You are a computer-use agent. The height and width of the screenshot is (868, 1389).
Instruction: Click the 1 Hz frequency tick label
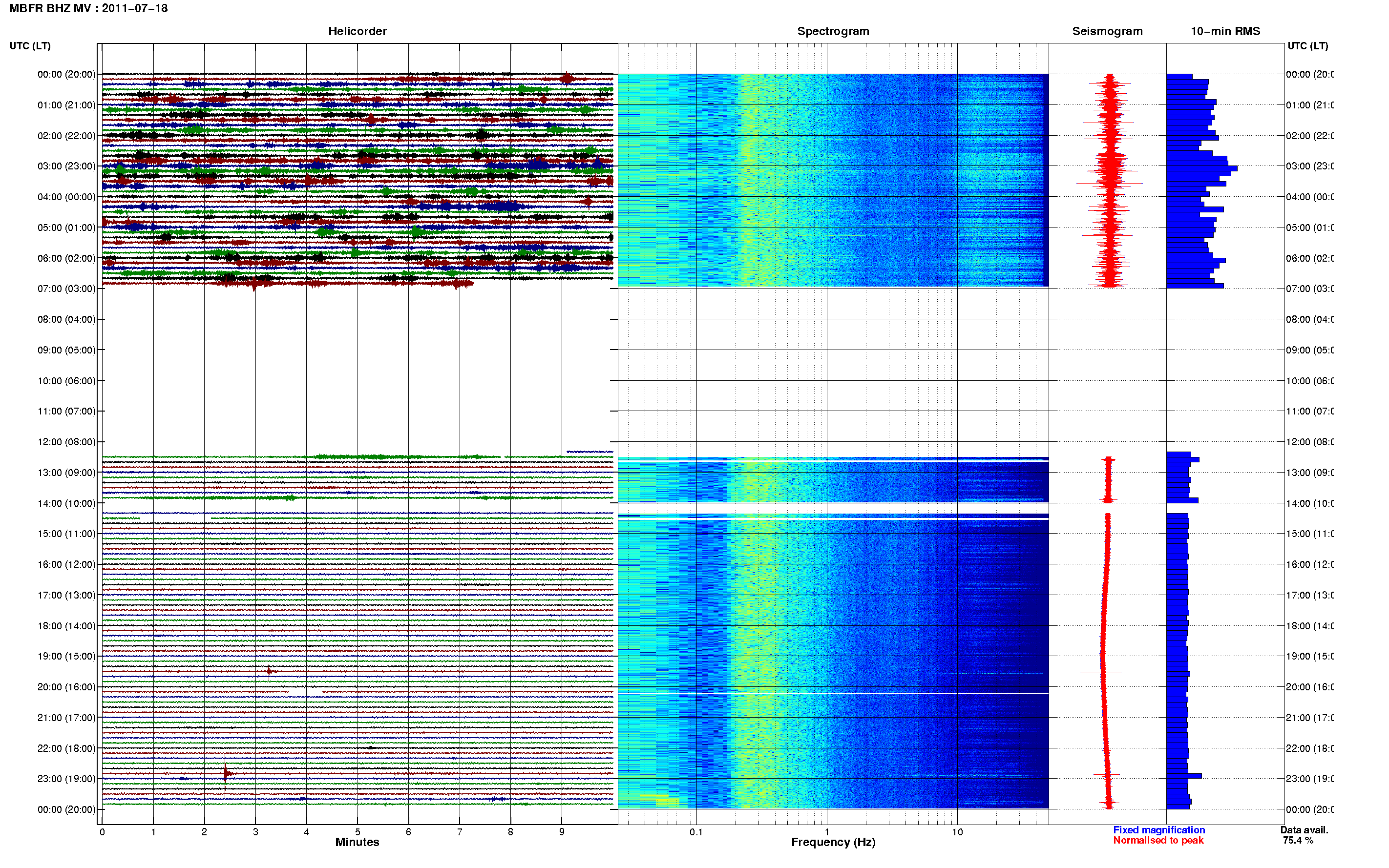[x=827, y=832]
